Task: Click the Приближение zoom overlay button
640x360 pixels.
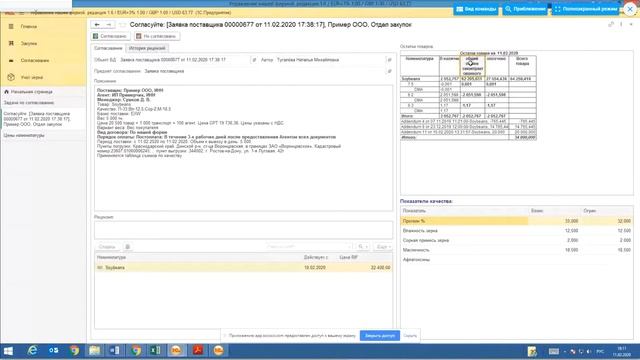Action: point(525,9)
